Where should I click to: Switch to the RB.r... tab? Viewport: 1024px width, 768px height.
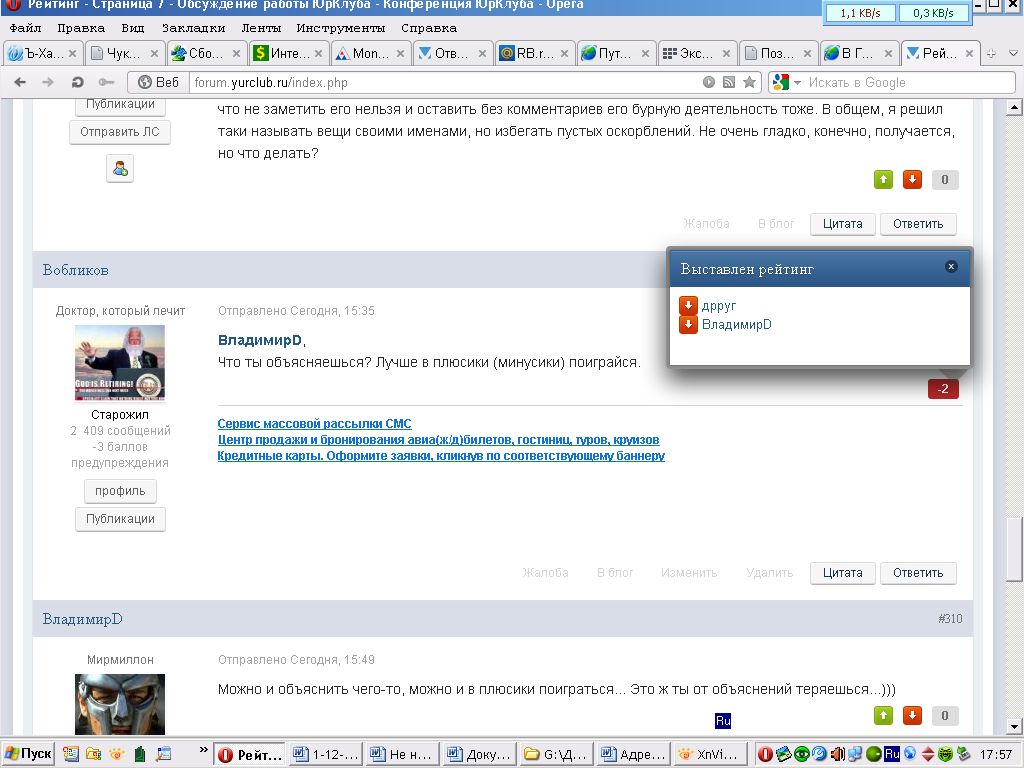click(x=533, y=53)
